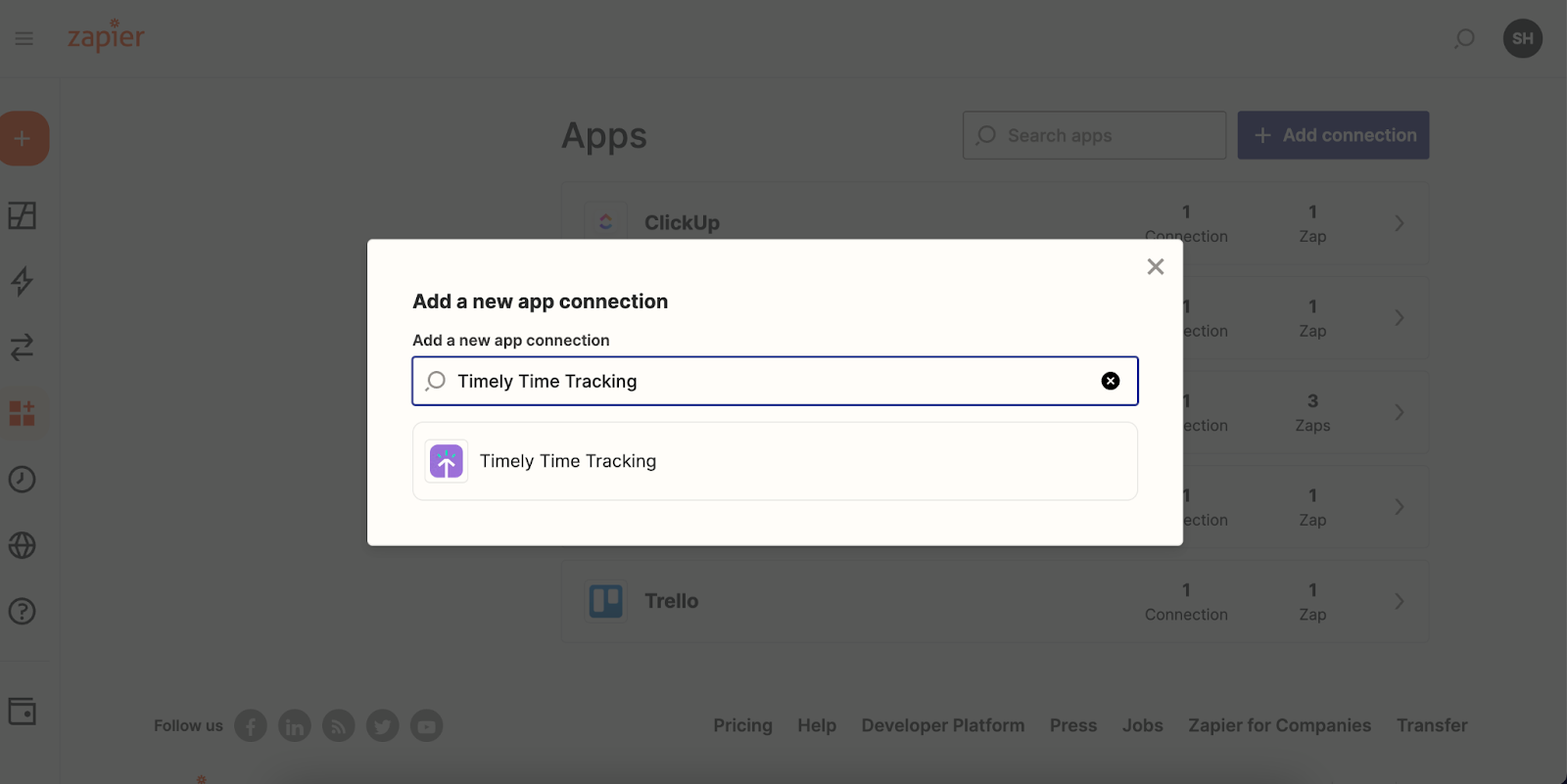The height and width of the screenshot is (784, 1567).
Task: Open the Developer Platform footer link
Action: pyautogui.click(x=943, y=725)
